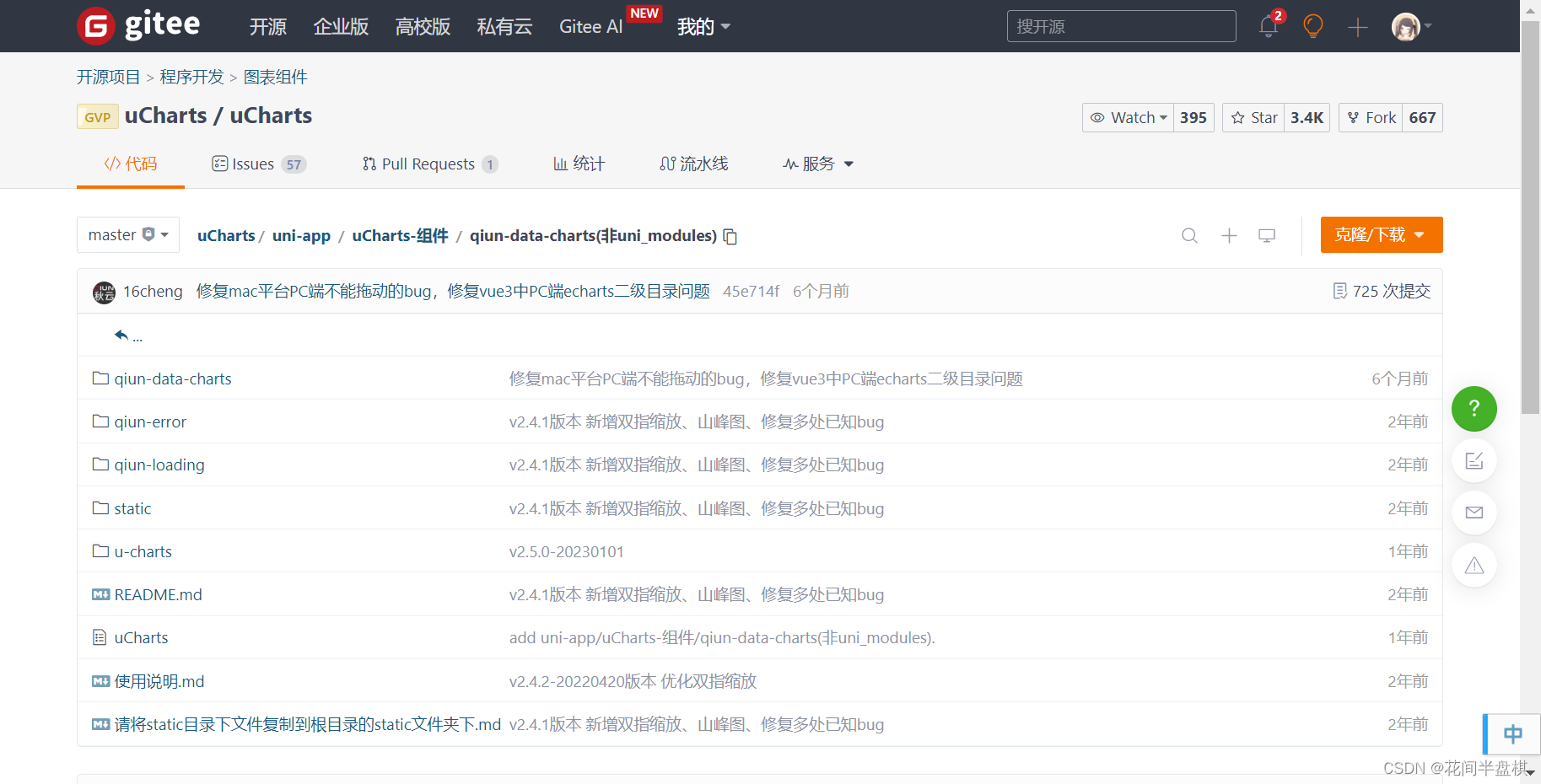The height and width of the screenshot is (784, 1541).
Task: Open v2.4.2-20220420版本 commit message
Action: pyautogui.click(x=633, y=681)
